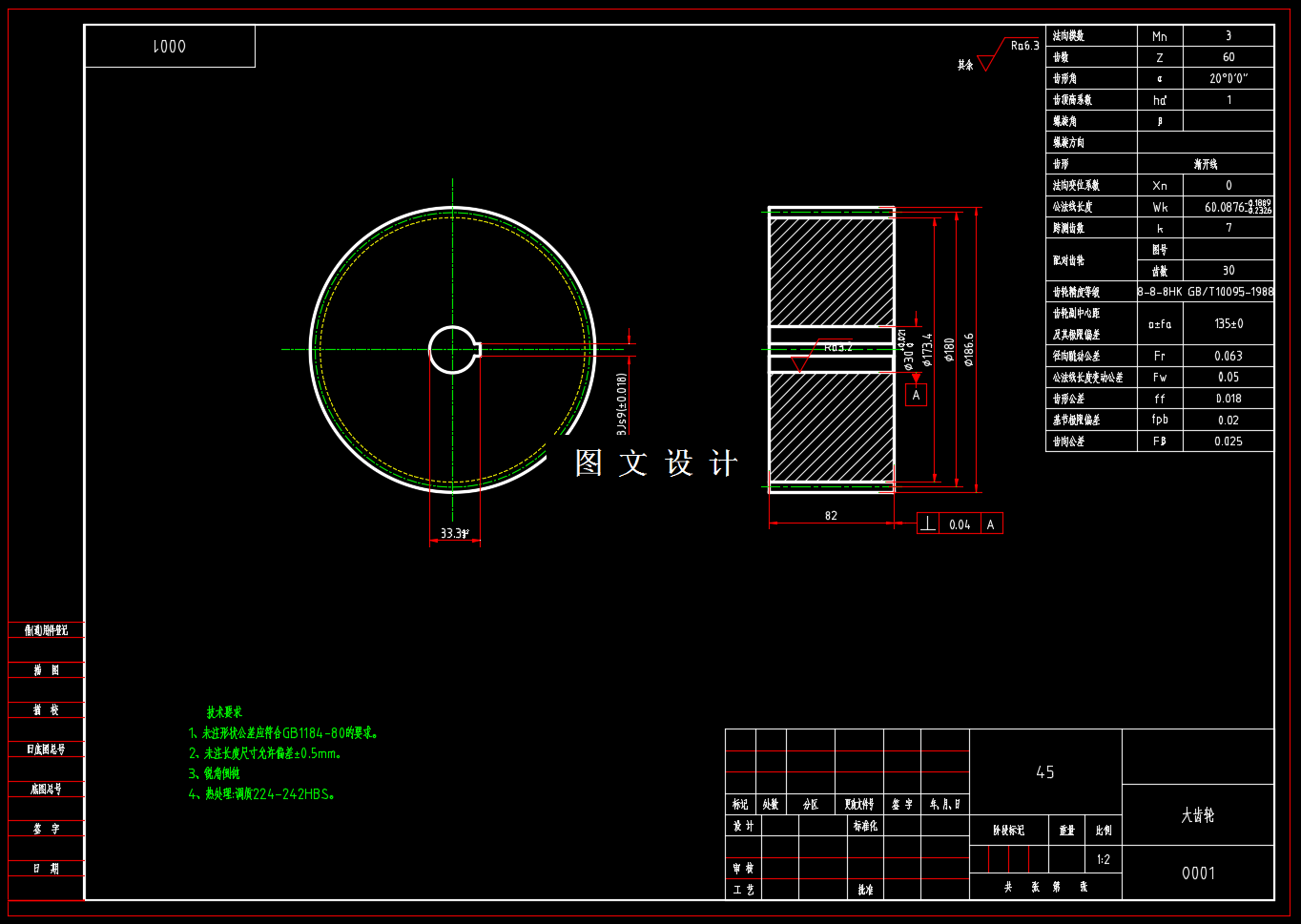Select the "配对齿轮" label
The width and height of the screenshot is (1301, 924).
[x=1068, y=260]
